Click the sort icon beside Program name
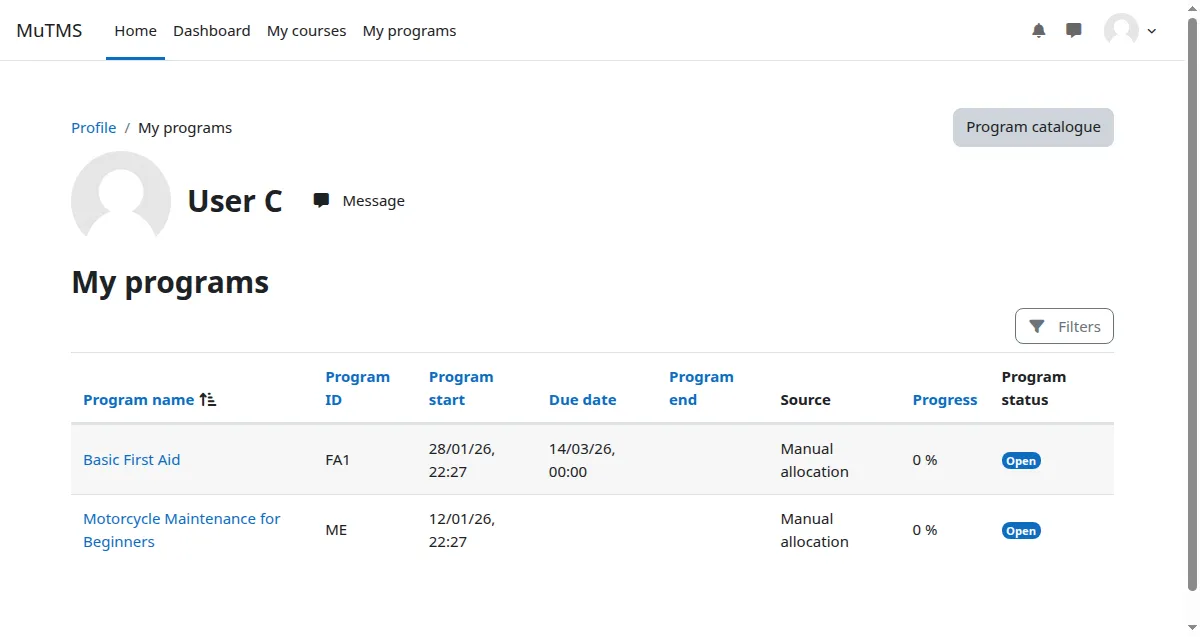 pyautogui.click(x=207, y=398)
